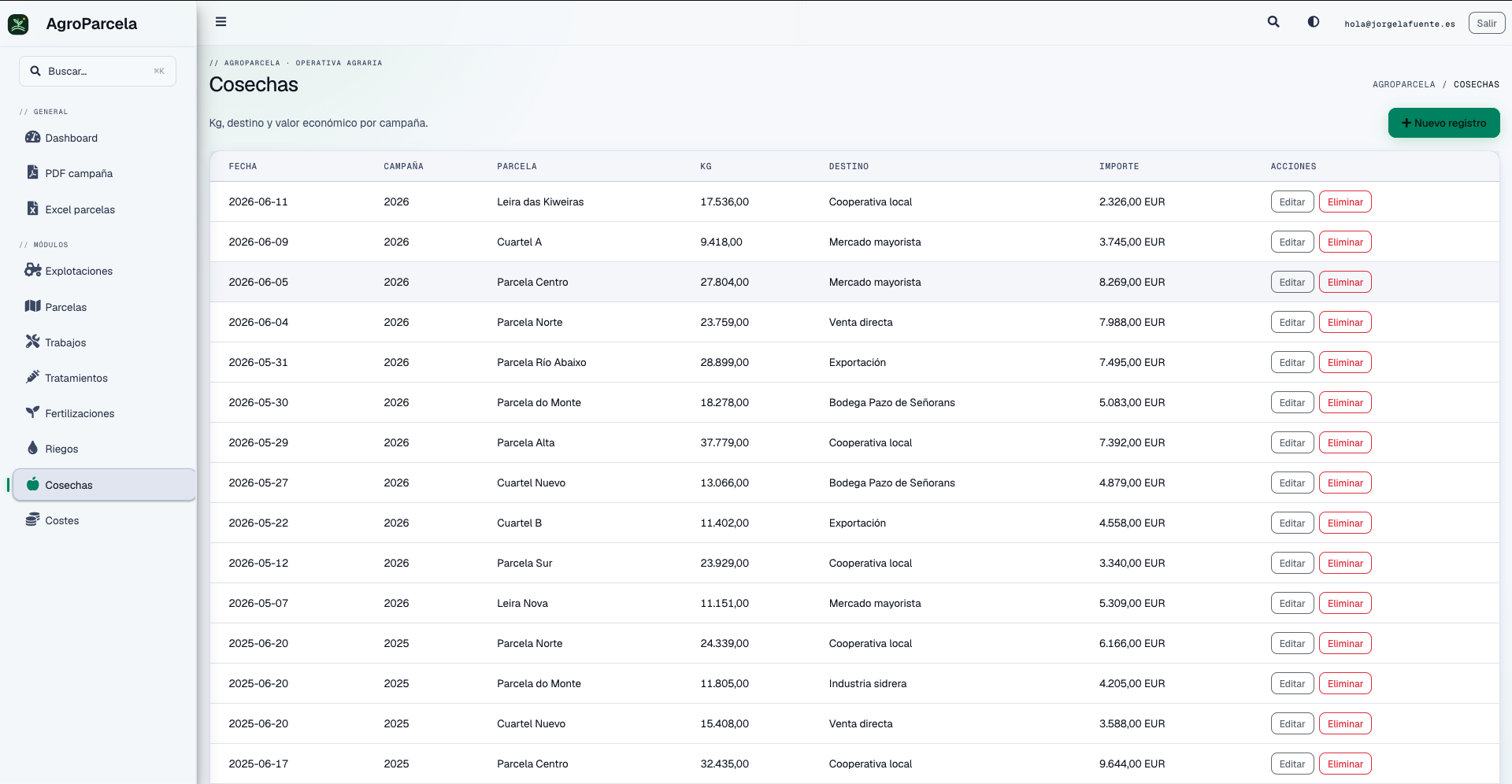Click the PDF campaña file icon
1512x784 pixels.
click(x=32, y=172)
